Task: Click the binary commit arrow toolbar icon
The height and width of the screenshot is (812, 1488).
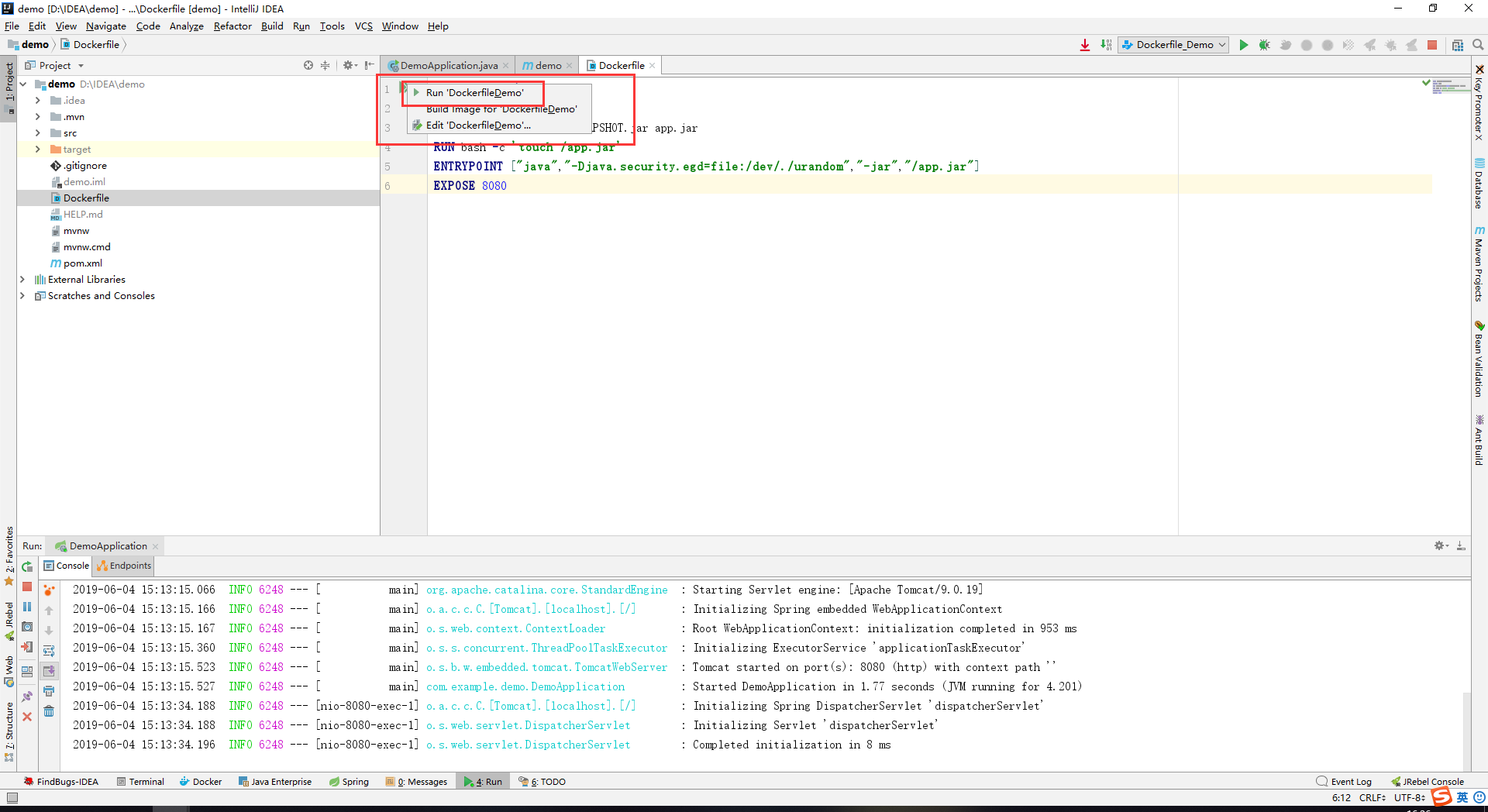Action: pyautogui.click(x=1106, y=45)
